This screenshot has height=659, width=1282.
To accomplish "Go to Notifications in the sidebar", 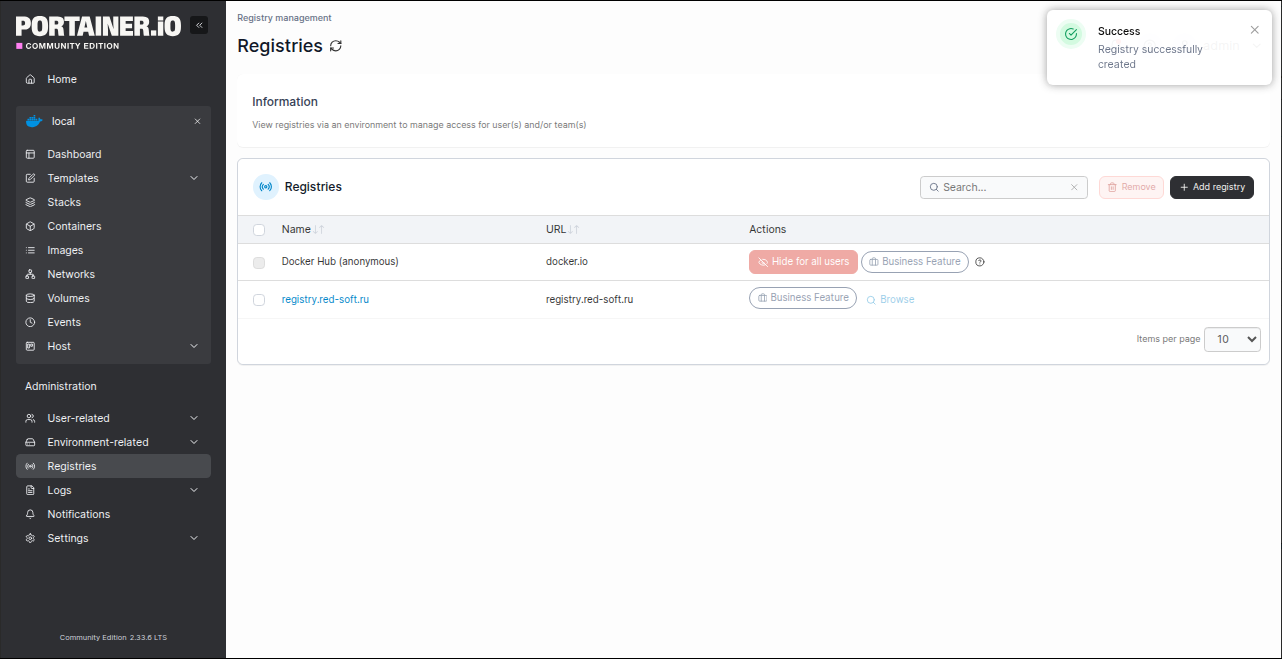I will click(78, 514).
